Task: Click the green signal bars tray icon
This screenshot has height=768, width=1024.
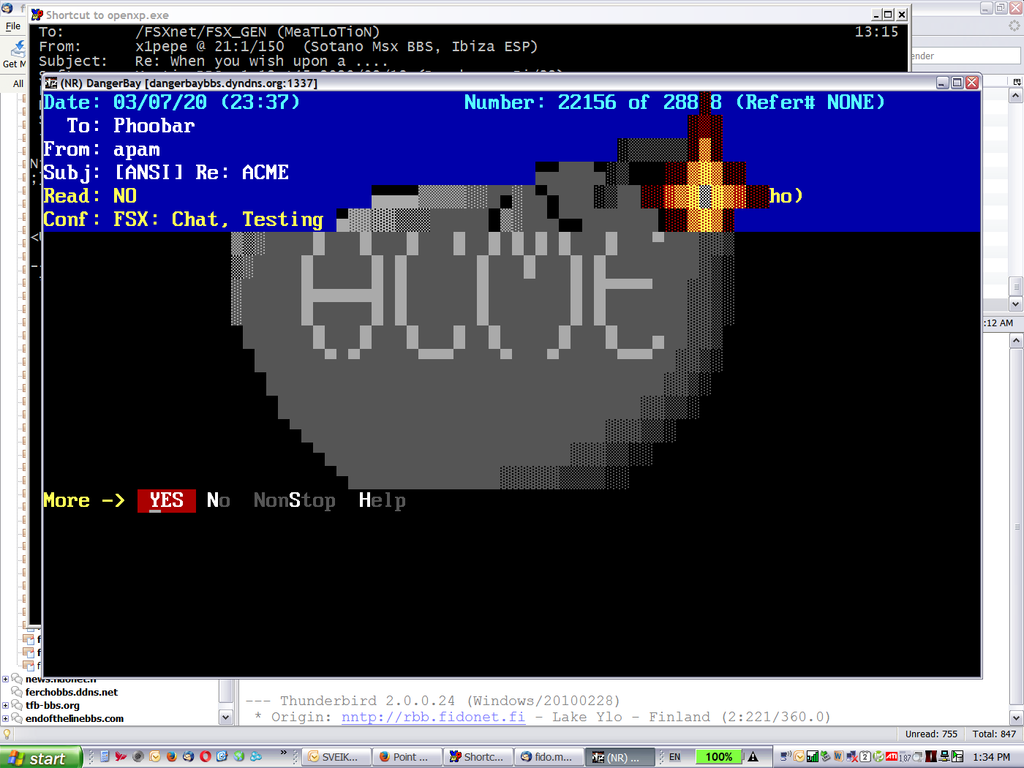Action: click(812, 756)
